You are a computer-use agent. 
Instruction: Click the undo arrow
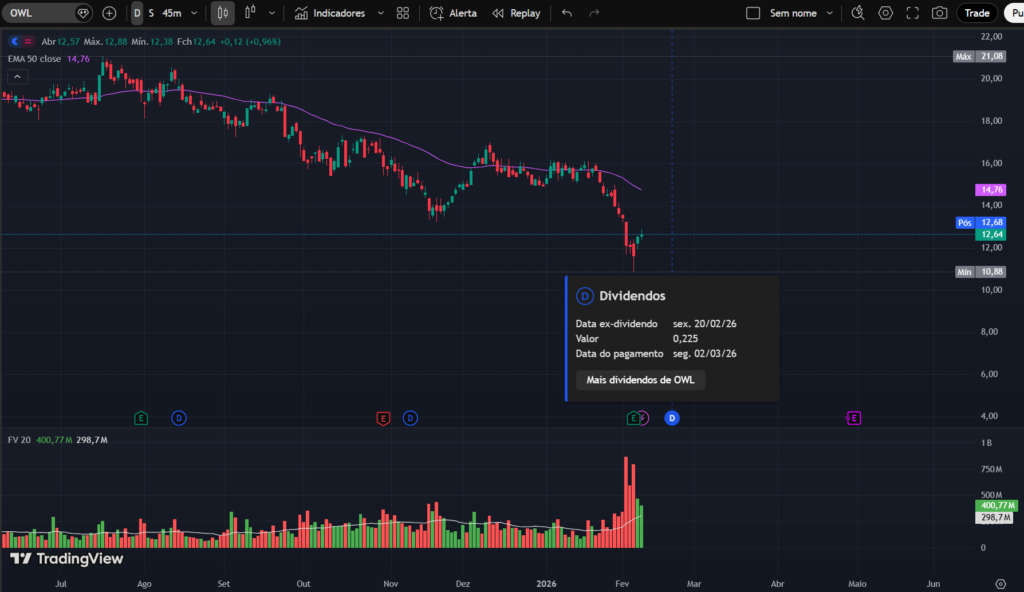(x=566, y=13)
